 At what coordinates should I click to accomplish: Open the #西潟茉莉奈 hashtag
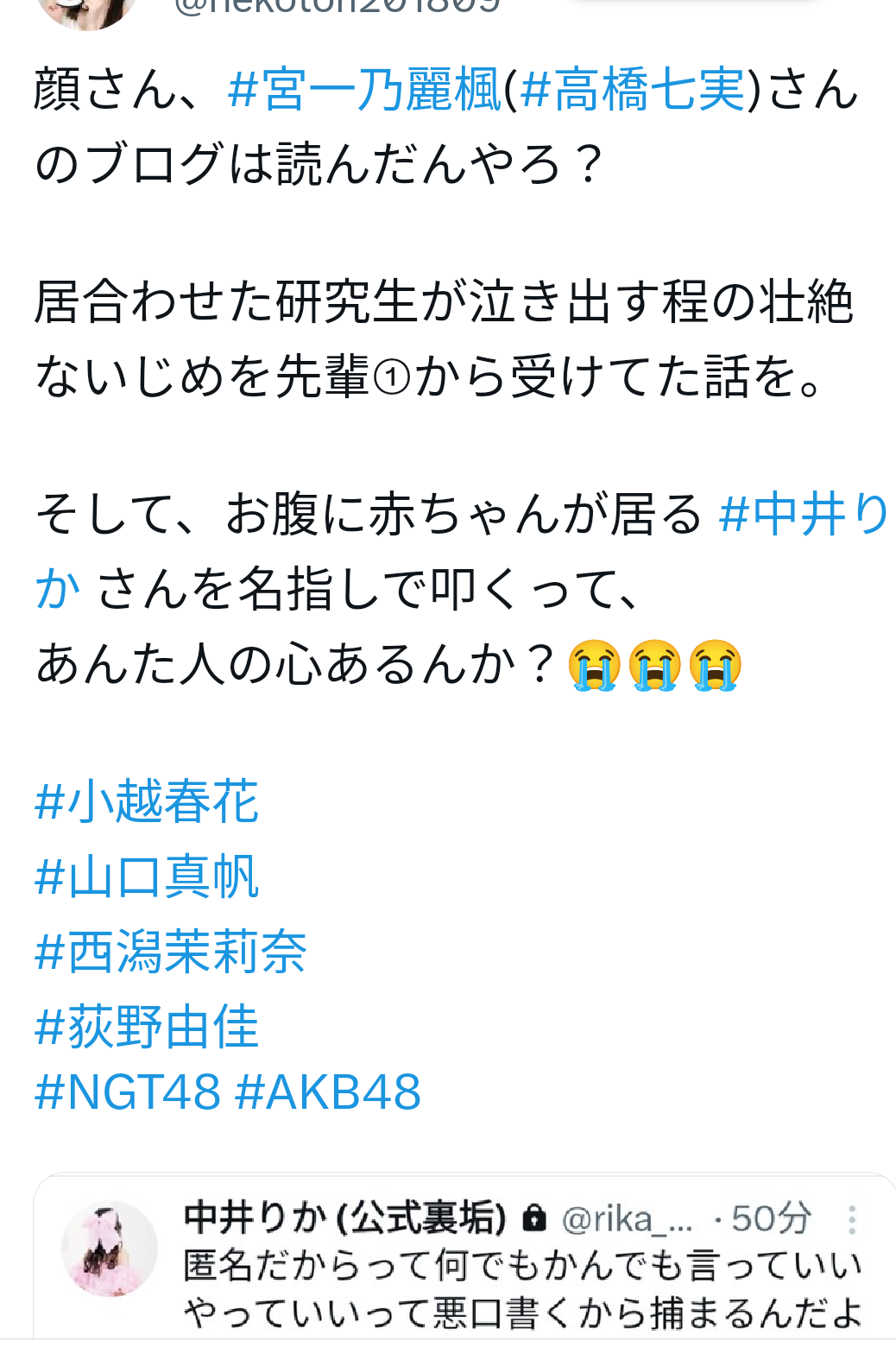point(171,952)
